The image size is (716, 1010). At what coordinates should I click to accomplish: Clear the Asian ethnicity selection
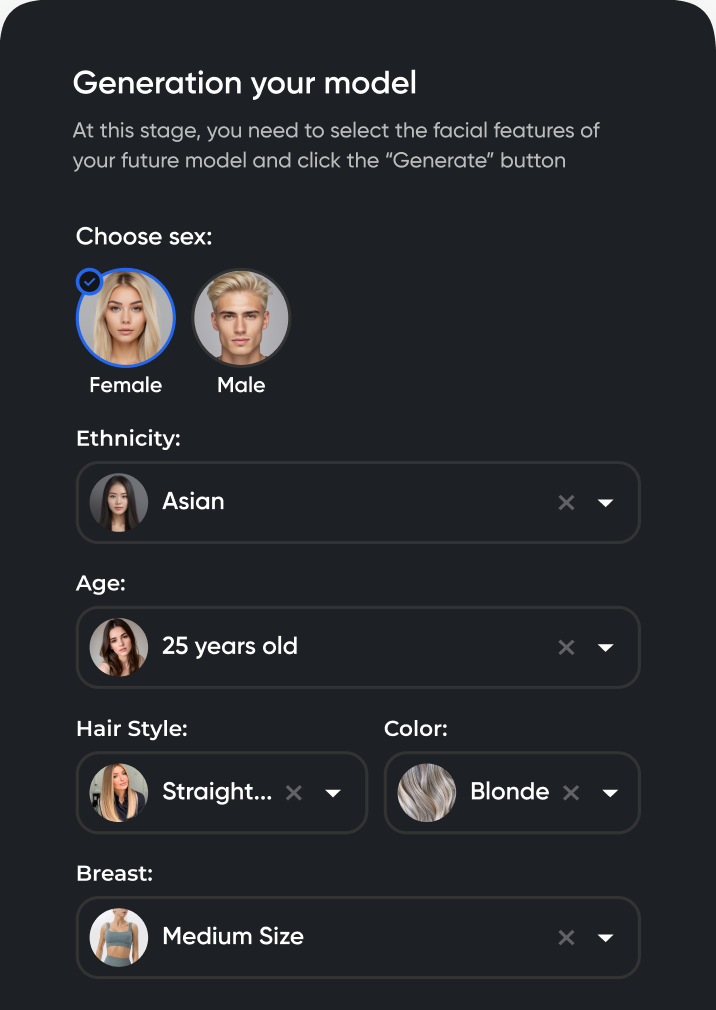[x=566, y=502]
